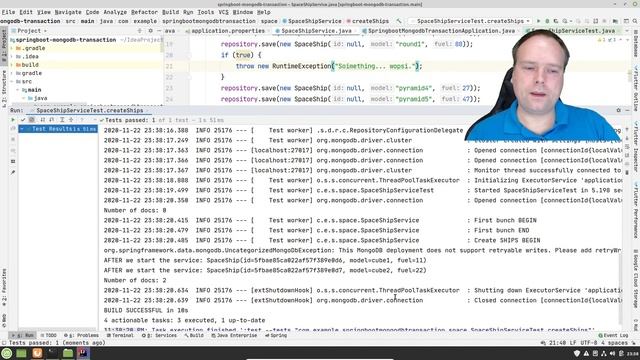Click the RuntimeException line in editor
Image resolution: width=640 pixels, height=360 pixels.
[x=329, y=66]
